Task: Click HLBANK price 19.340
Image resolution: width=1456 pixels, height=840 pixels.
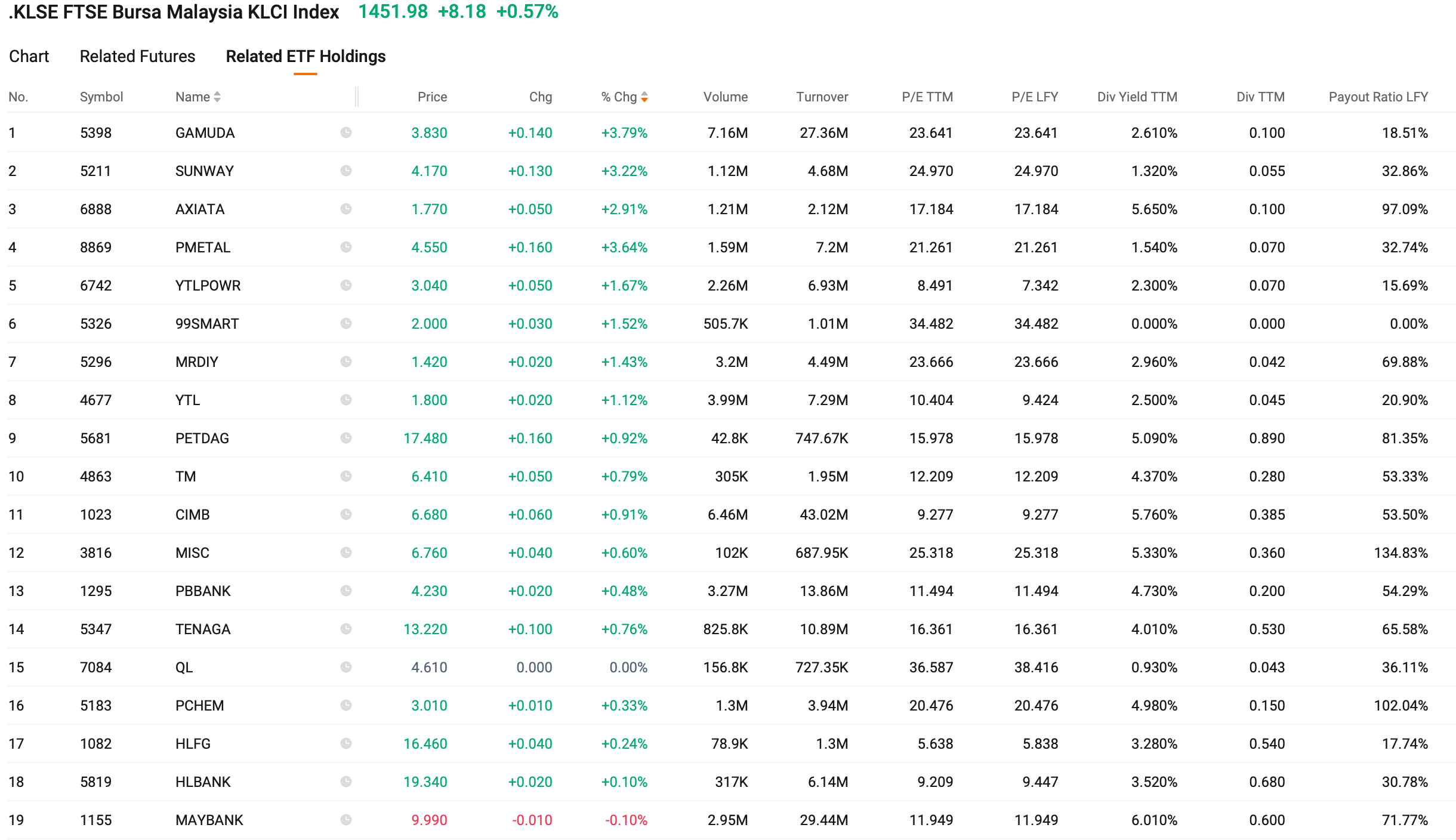Action: (x=425, y=782)
